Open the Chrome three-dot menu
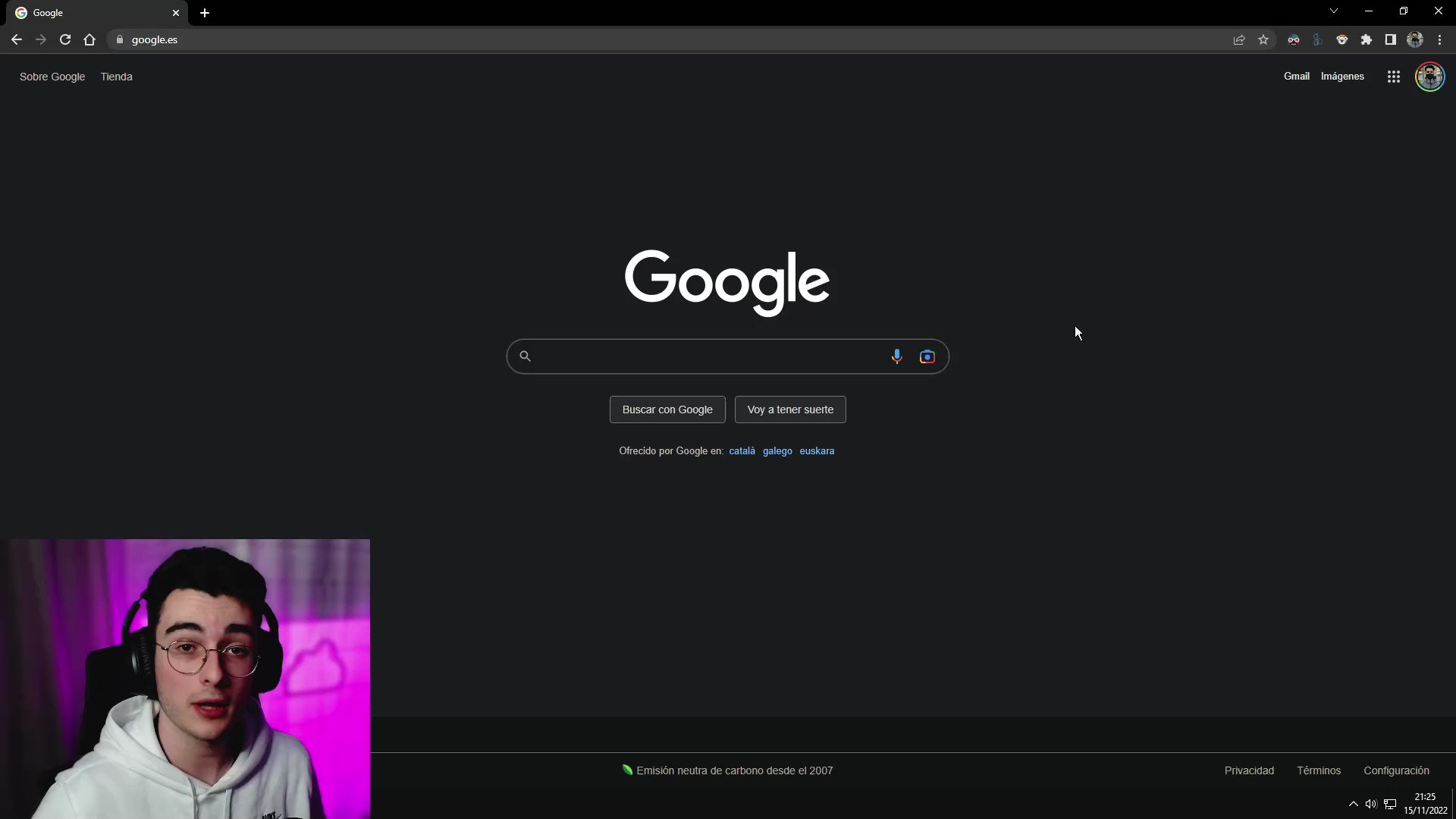 1439,39
